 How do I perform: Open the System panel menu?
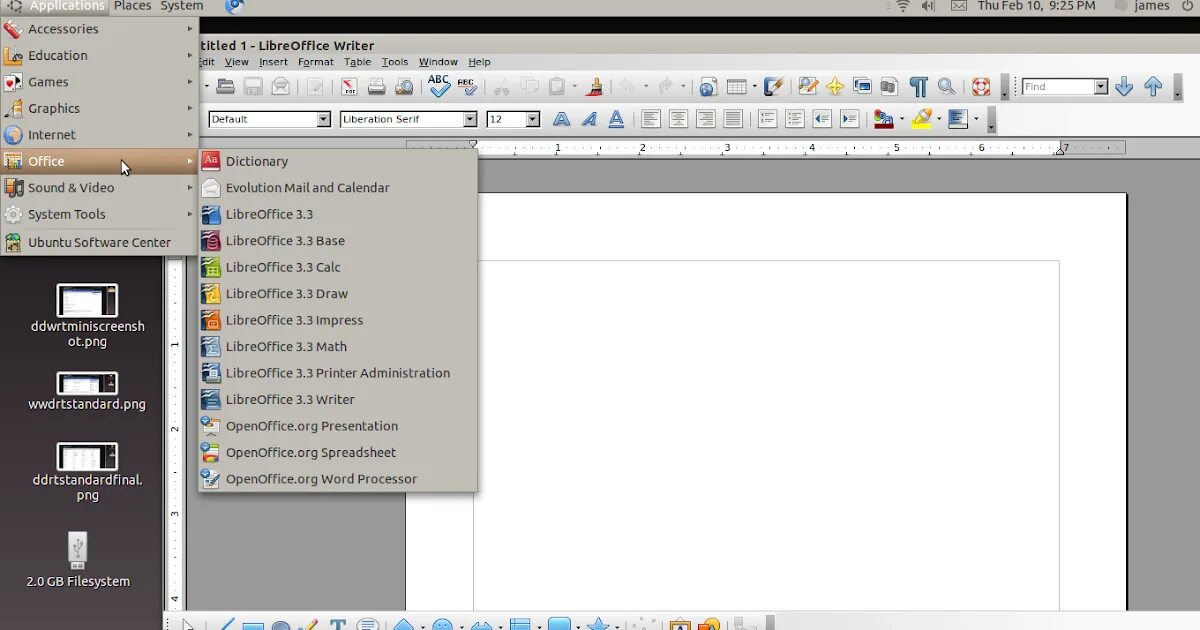coord(181,6)
